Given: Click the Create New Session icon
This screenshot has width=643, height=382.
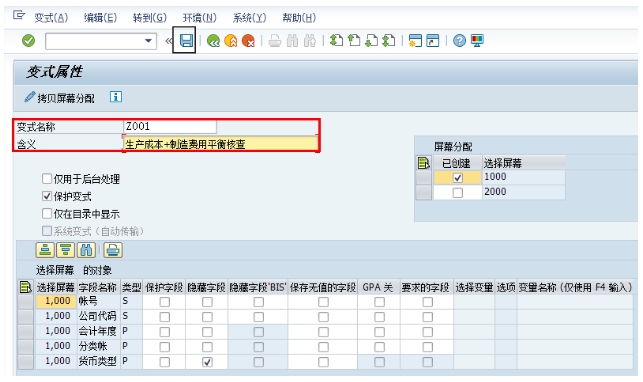Looking at the screenshot, I should [415, 41].
